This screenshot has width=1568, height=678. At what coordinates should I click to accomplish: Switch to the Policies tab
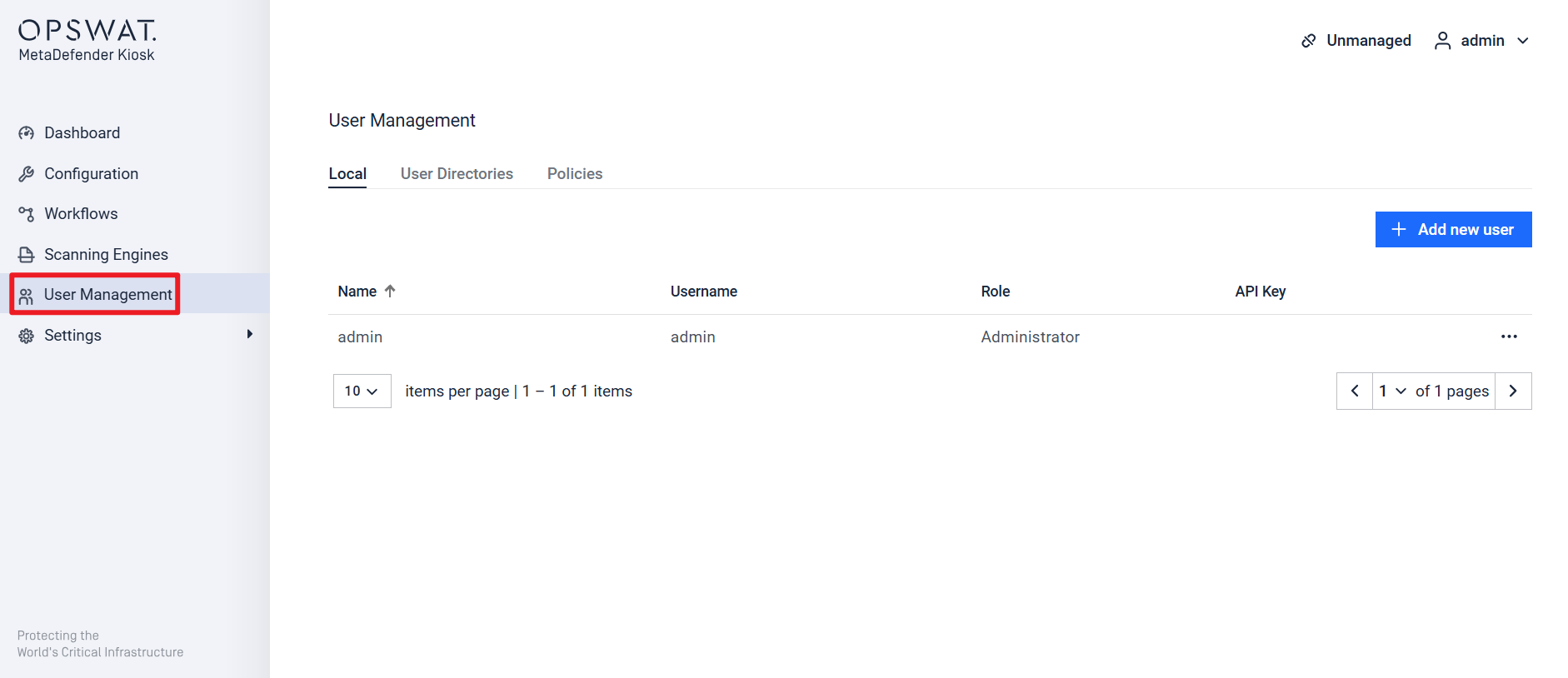click(x=574, y=174)
